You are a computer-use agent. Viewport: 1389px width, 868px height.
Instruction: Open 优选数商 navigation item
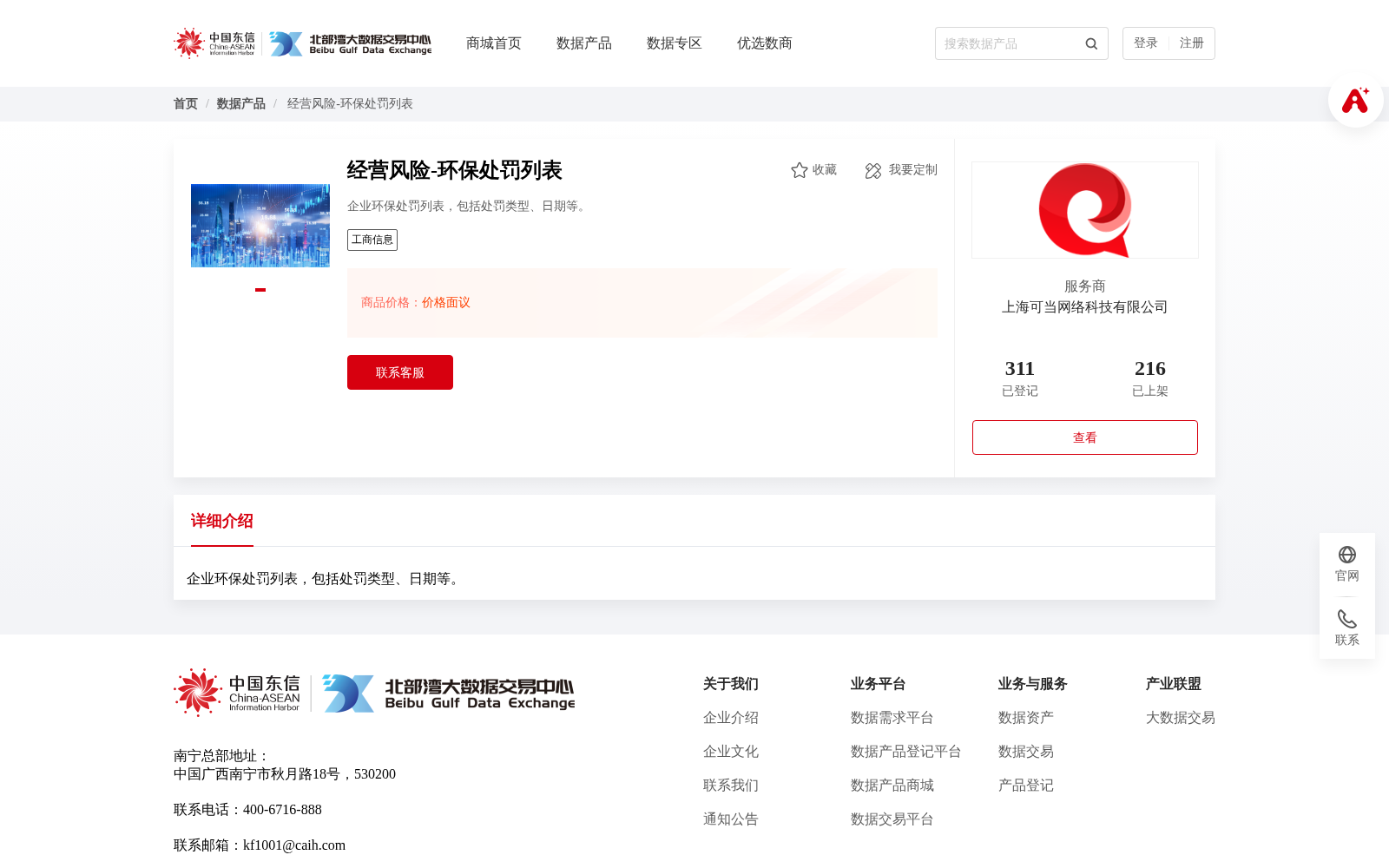[765, 43]
